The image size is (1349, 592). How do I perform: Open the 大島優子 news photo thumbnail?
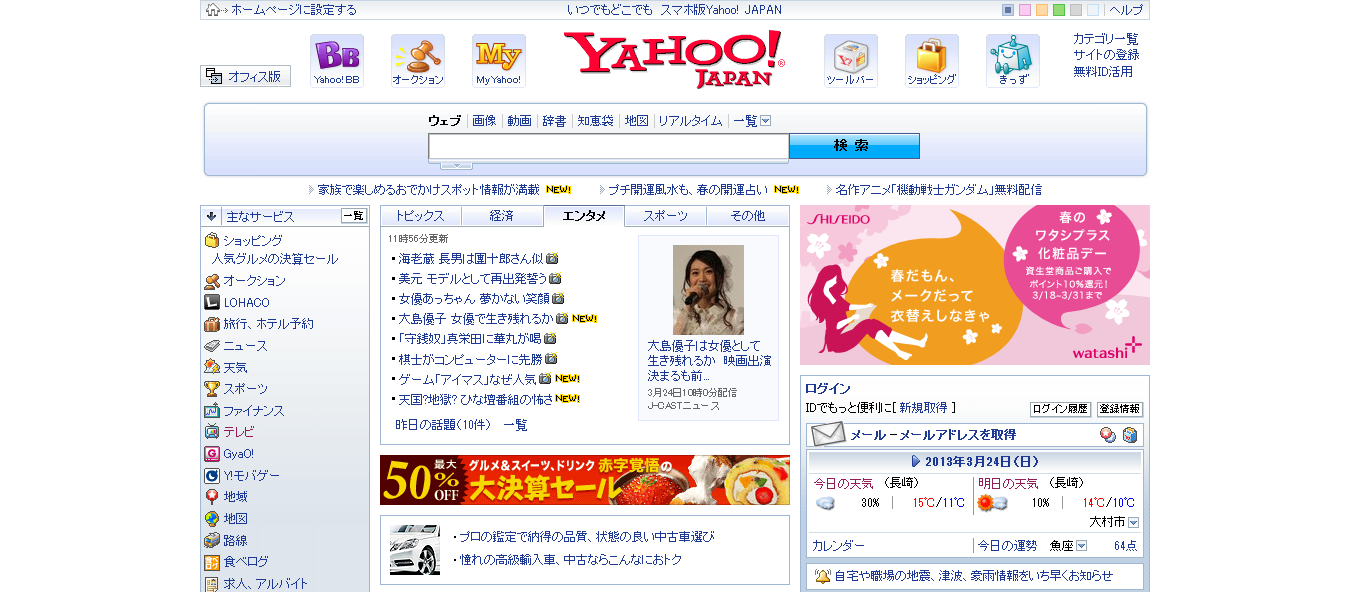point(708,290)
